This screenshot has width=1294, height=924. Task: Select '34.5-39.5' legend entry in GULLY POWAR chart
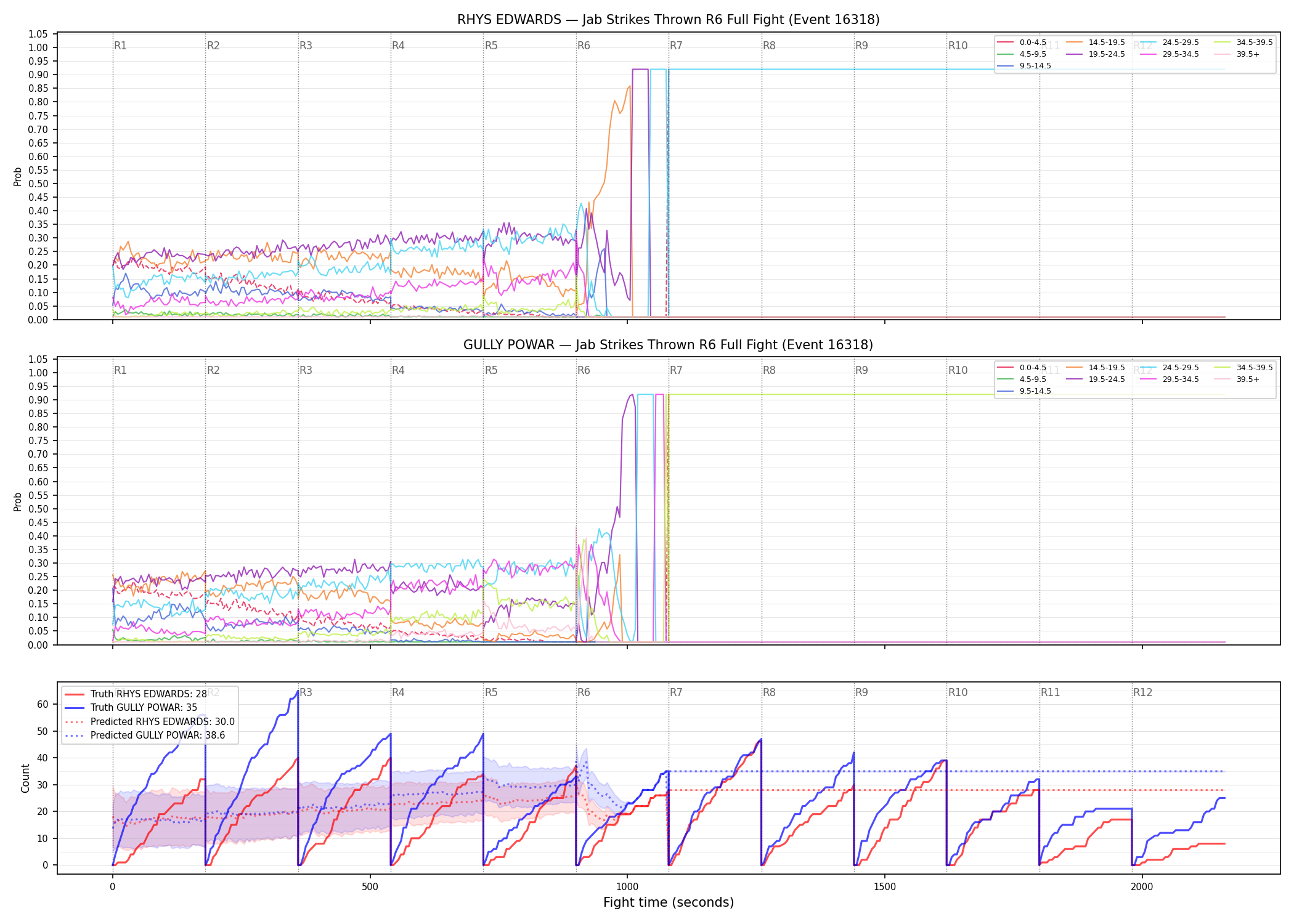(x=1243, y=368)
